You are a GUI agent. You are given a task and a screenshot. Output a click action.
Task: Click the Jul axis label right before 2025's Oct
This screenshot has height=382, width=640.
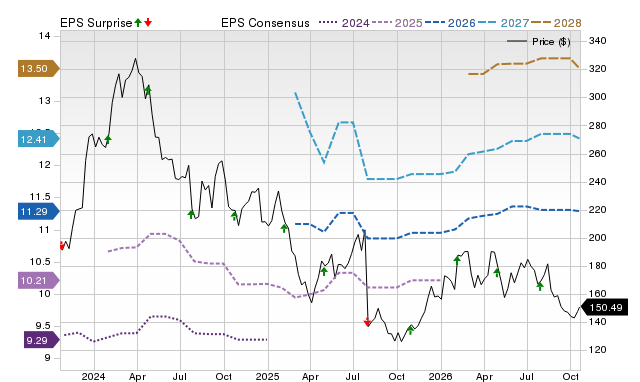click(353, 376)
